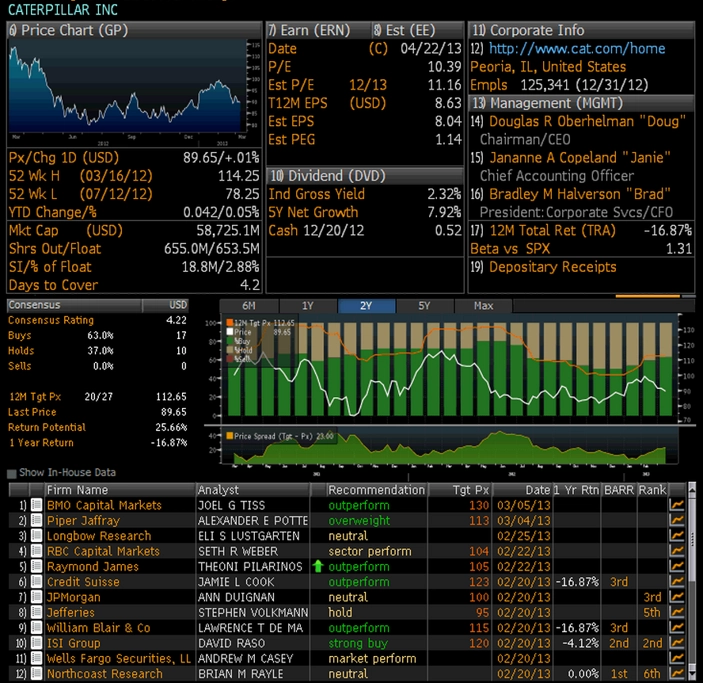Open chart icon for JPMorgan row
Viewport: 703px width, 683px height.
point(677,597)
